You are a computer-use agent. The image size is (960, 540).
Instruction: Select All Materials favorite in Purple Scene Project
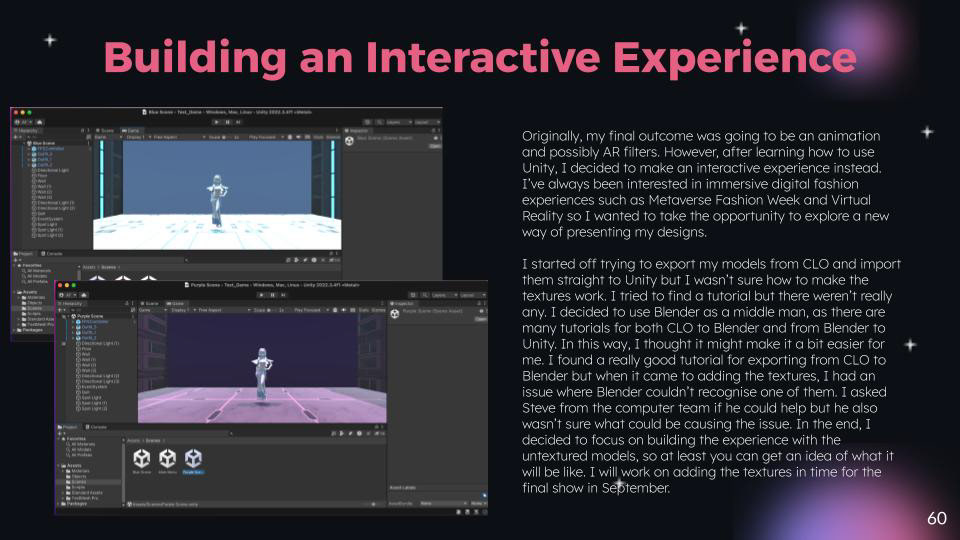83,444
